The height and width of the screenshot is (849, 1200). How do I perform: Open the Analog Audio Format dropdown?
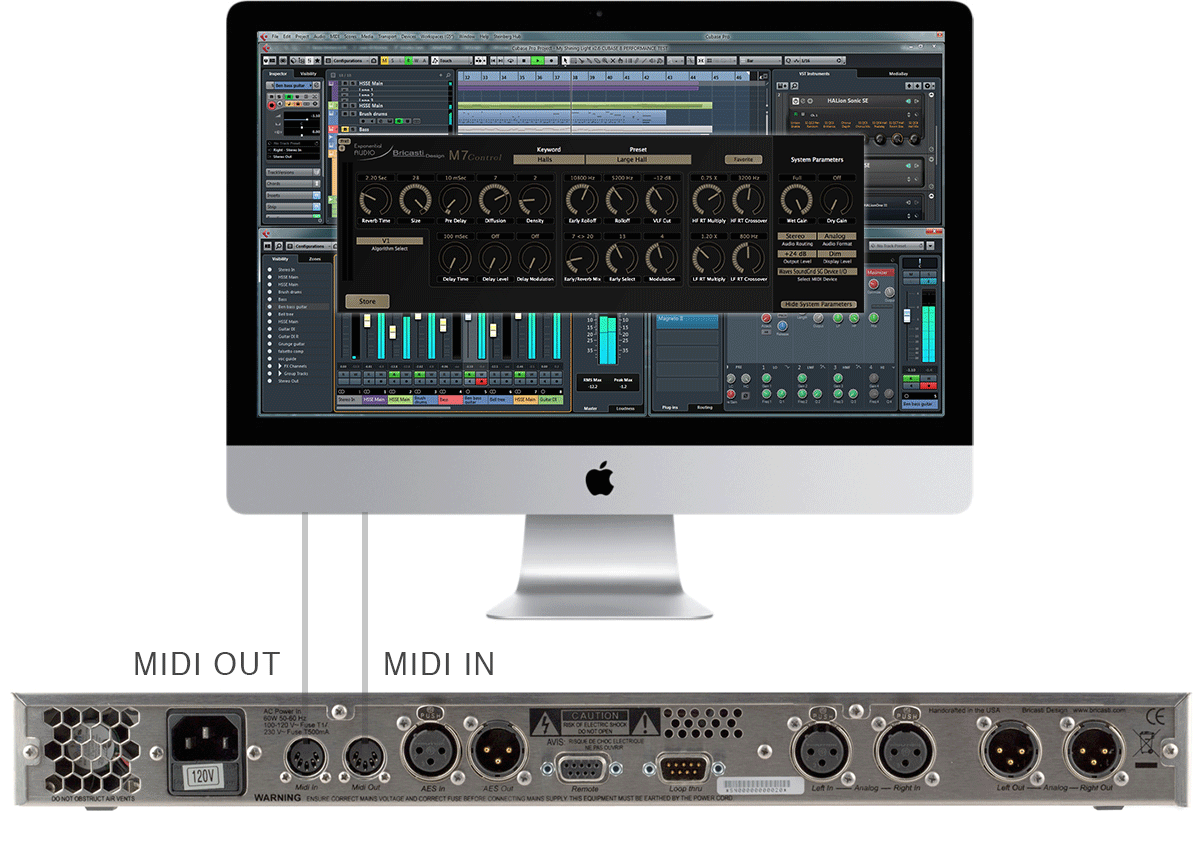[837, 237]
